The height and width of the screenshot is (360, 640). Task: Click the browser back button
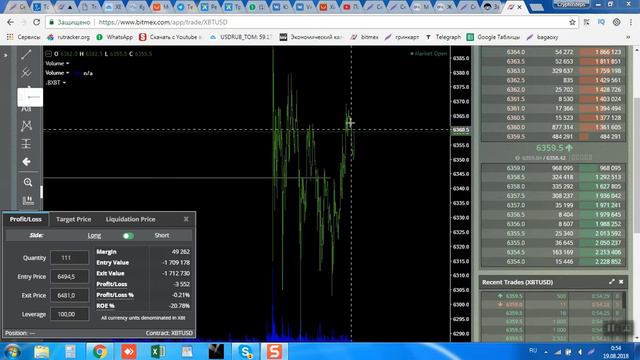point(10,22)
